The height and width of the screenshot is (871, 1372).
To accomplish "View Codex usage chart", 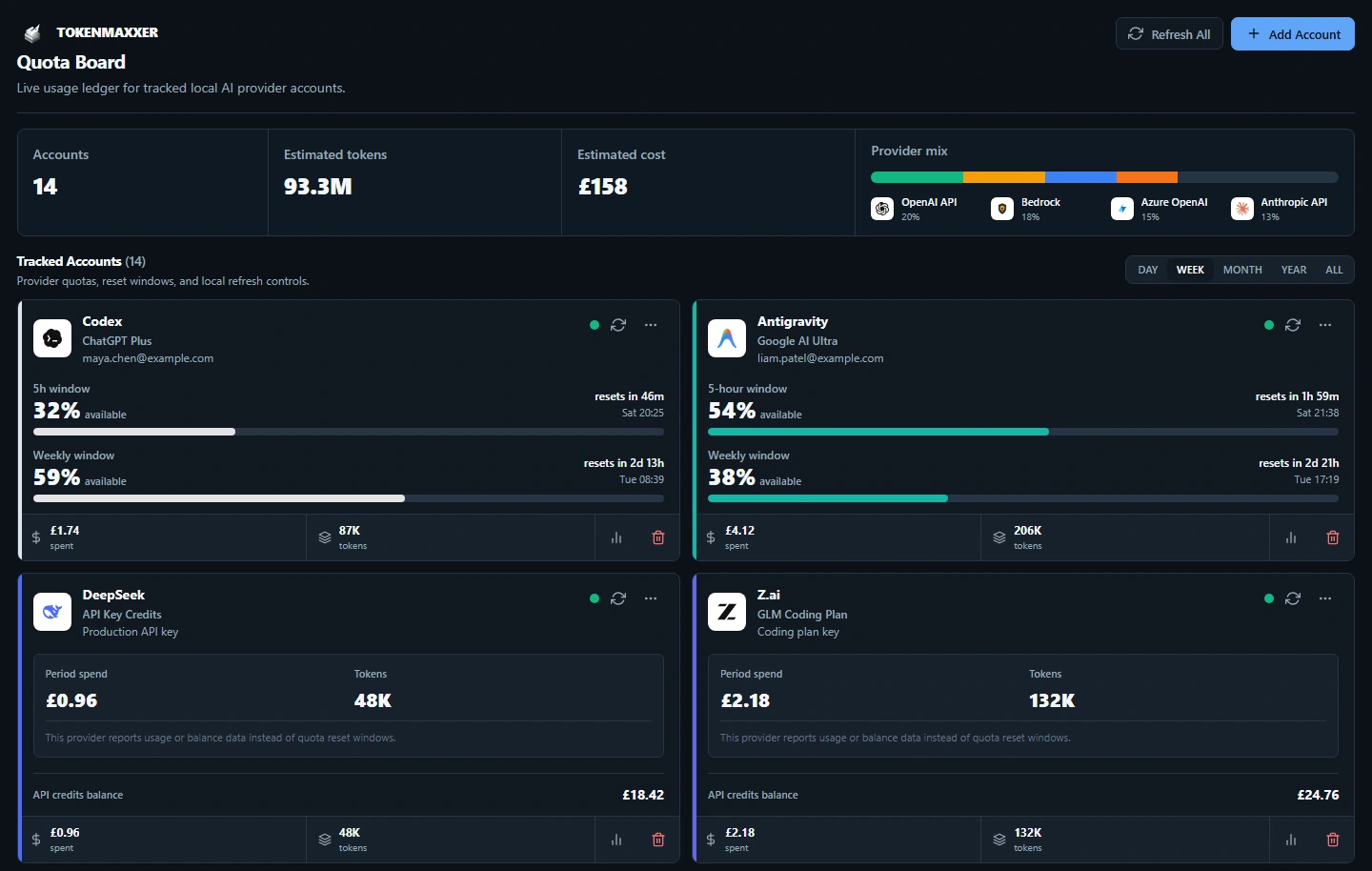I will 616,537.
